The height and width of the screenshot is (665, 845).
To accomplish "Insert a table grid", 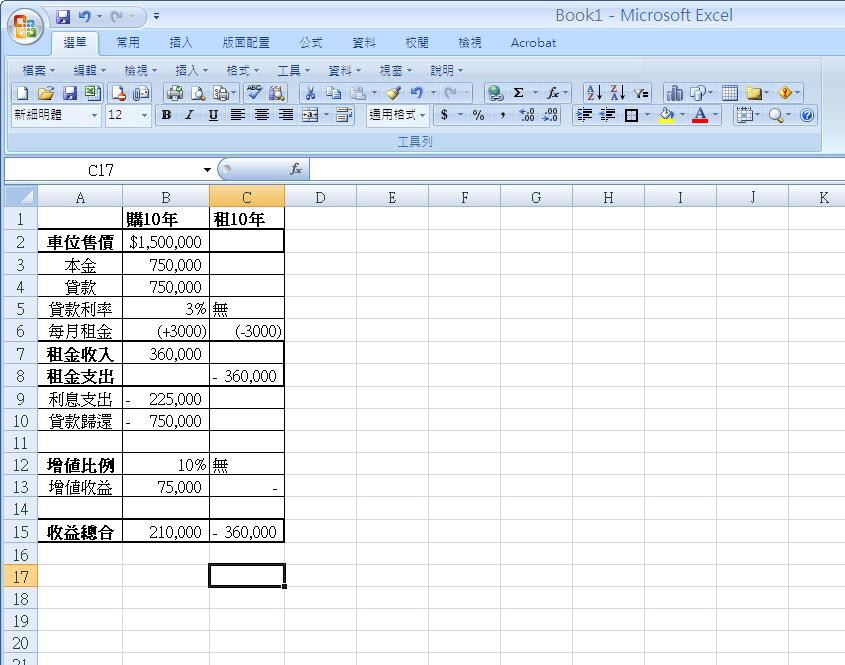I will click(x=730, y=93).
